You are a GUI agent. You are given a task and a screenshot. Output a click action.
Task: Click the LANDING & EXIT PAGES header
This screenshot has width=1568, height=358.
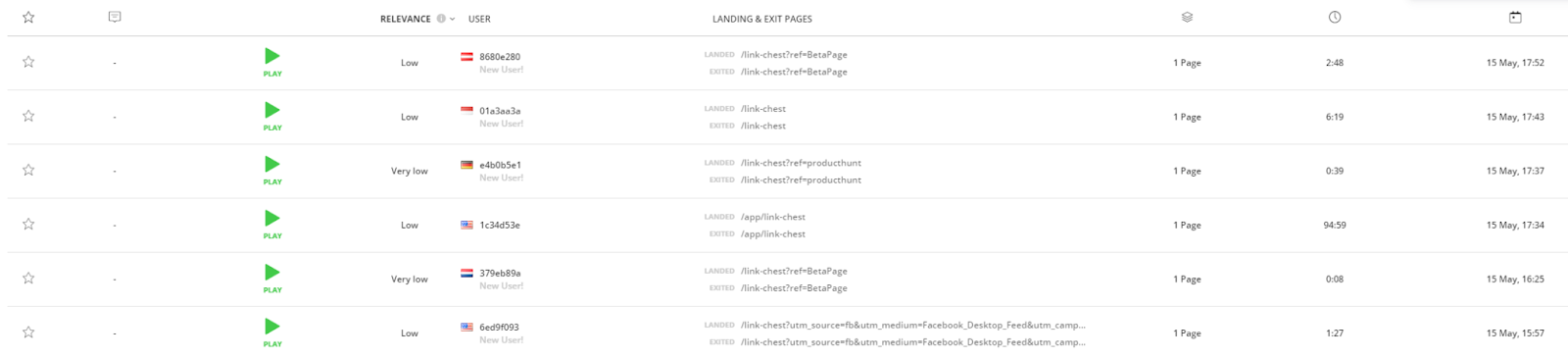point(762,19)
